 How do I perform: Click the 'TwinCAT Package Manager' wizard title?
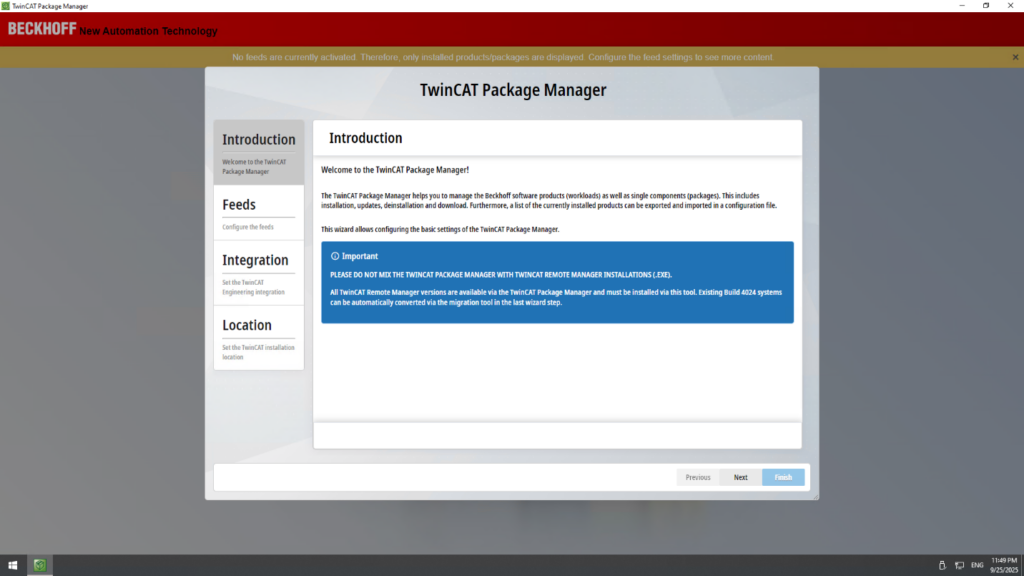[513, 90]
